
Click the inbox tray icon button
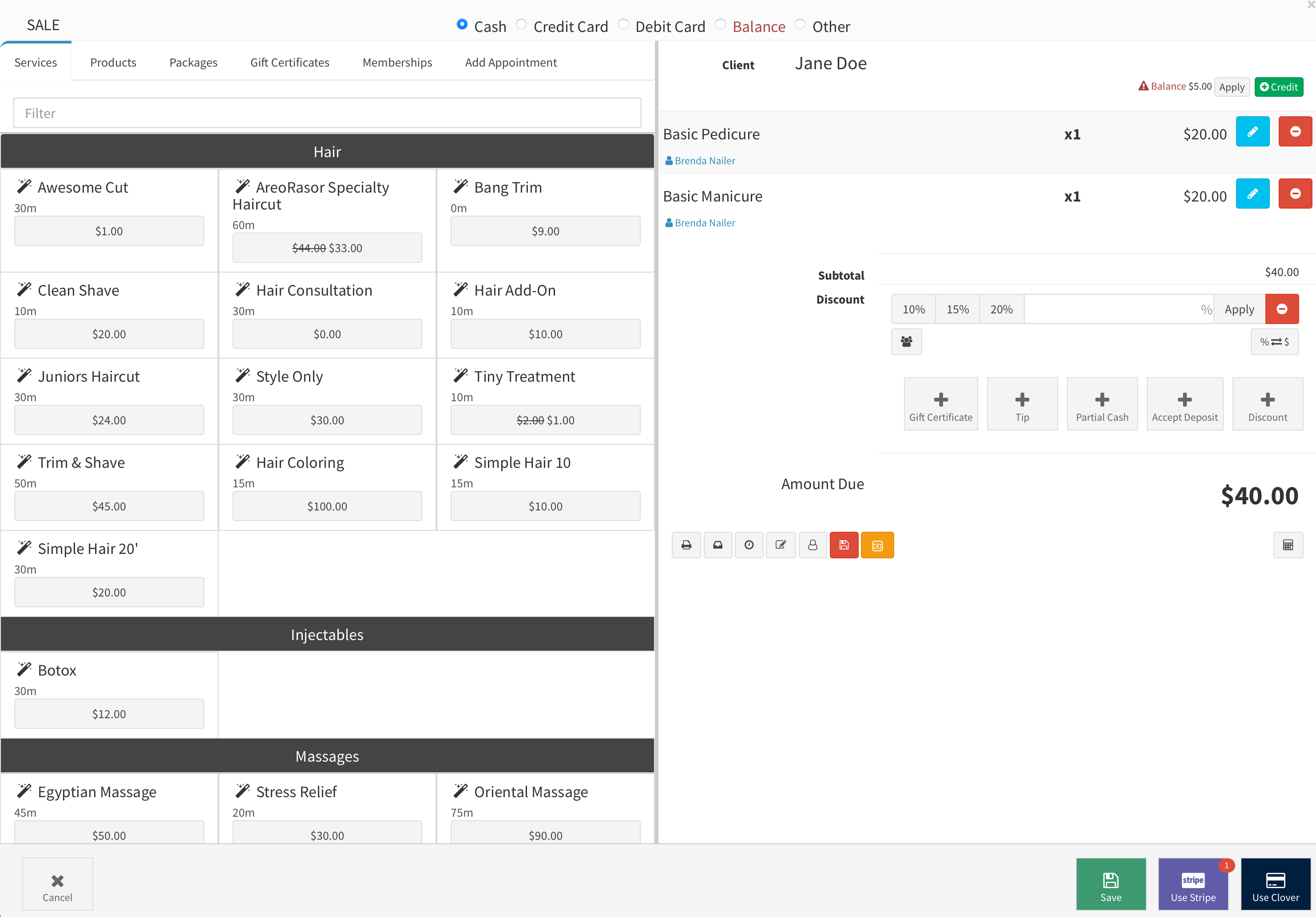pyautogui.click(x=717, y=545)
